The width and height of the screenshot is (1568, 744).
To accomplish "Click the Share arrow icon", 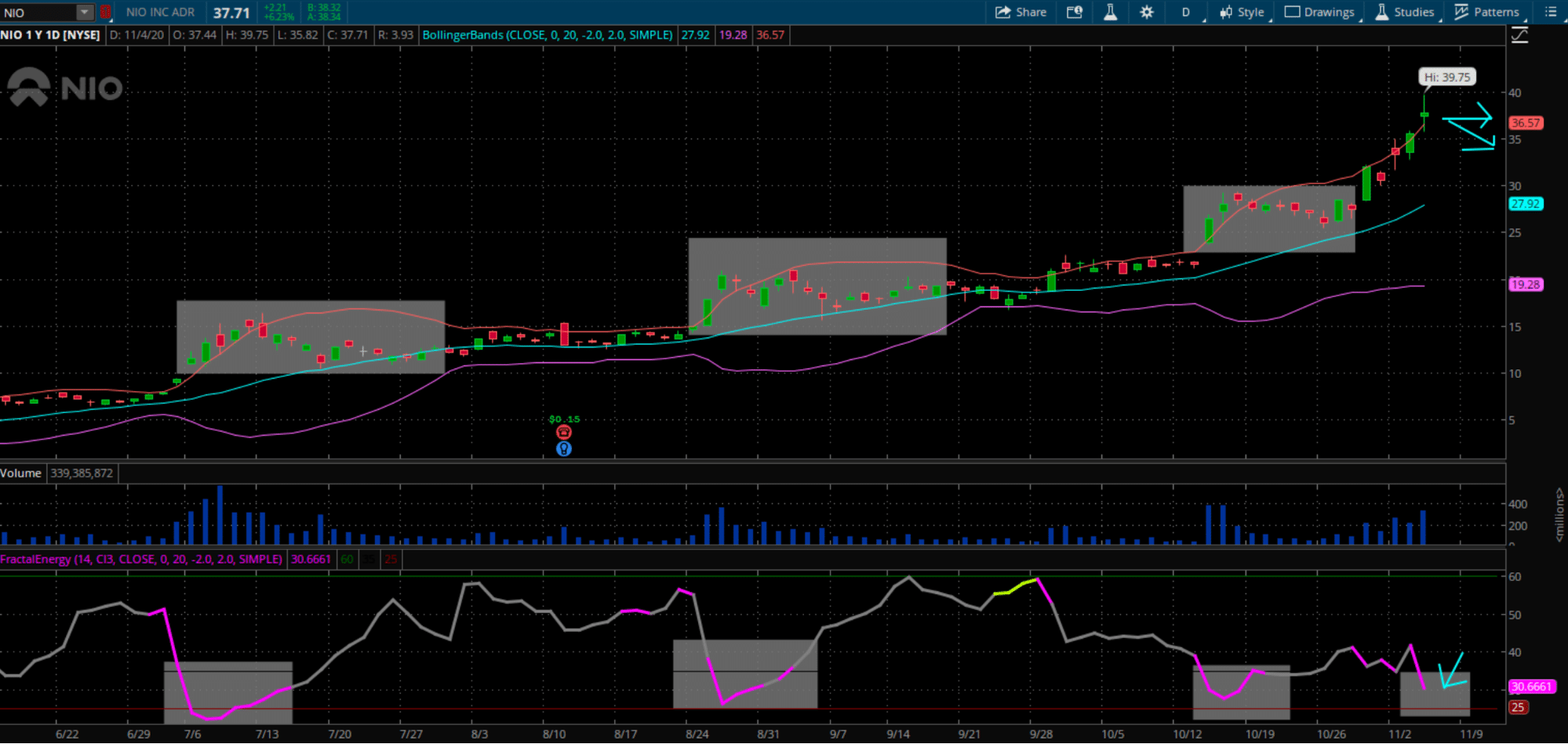I will pyautogui.click(x=1002, y=13).
